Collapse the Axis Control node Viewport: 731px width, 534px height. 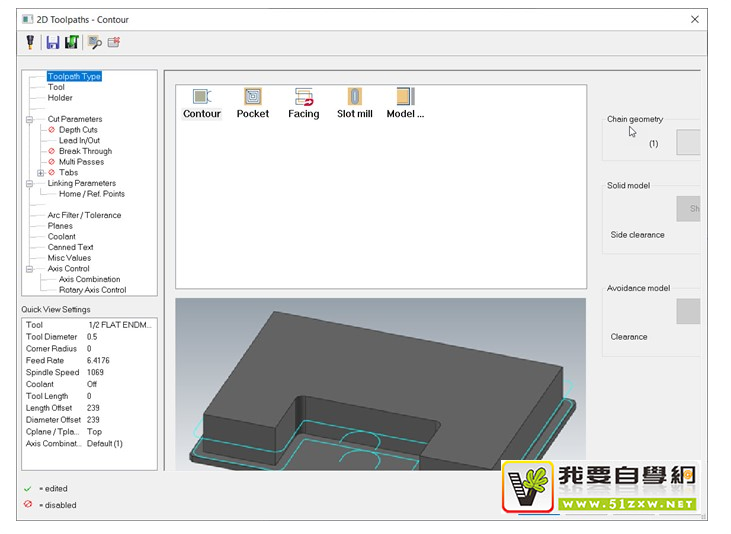29,269
